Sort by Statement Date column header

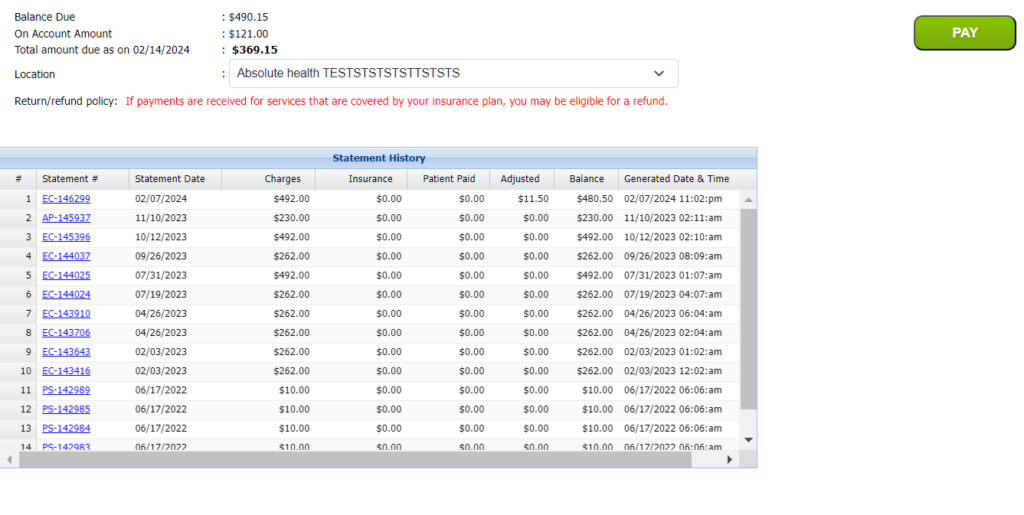click(170, 179)
